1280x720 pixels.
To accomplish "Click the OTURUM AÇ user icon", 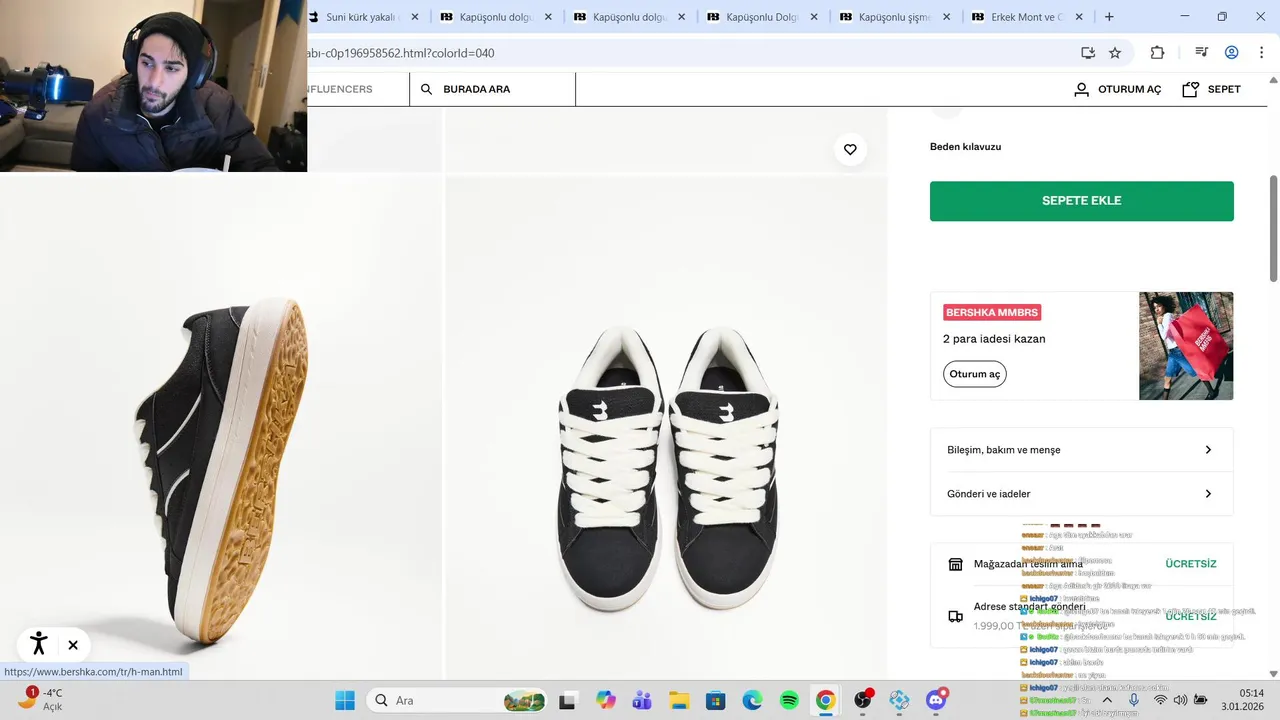I will pos(1081,89).
